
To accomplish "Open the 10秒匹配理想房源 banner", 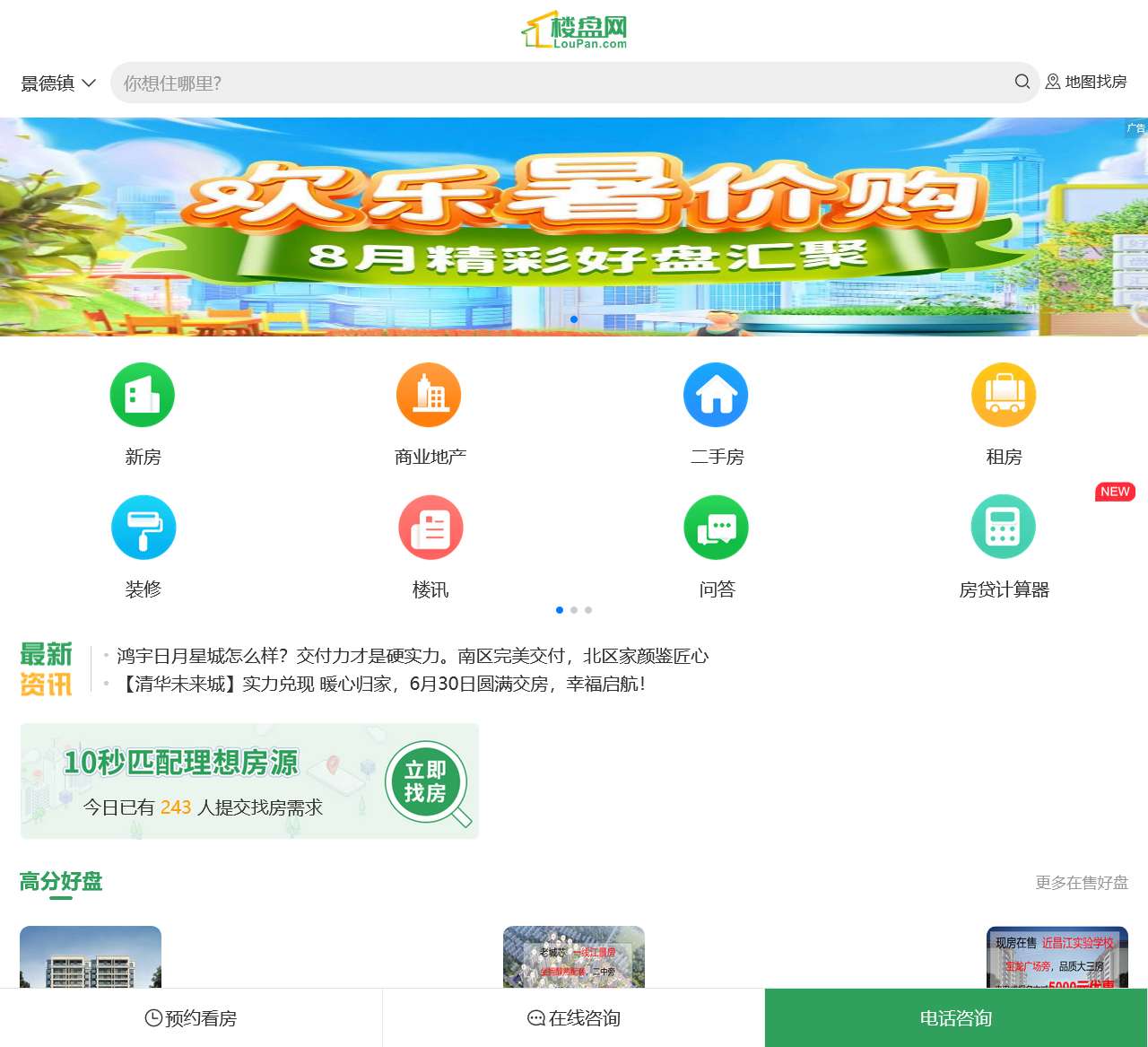I will 249,781.
